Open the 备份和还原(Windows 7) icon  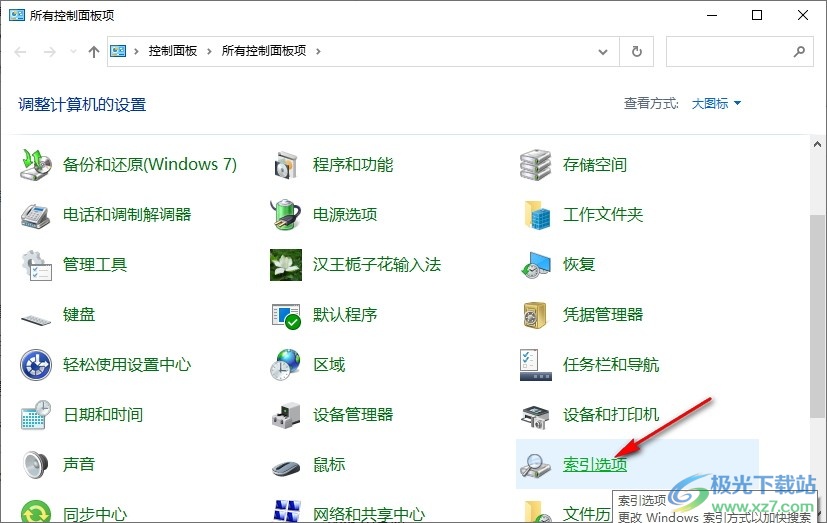click(x=36, y=165)
